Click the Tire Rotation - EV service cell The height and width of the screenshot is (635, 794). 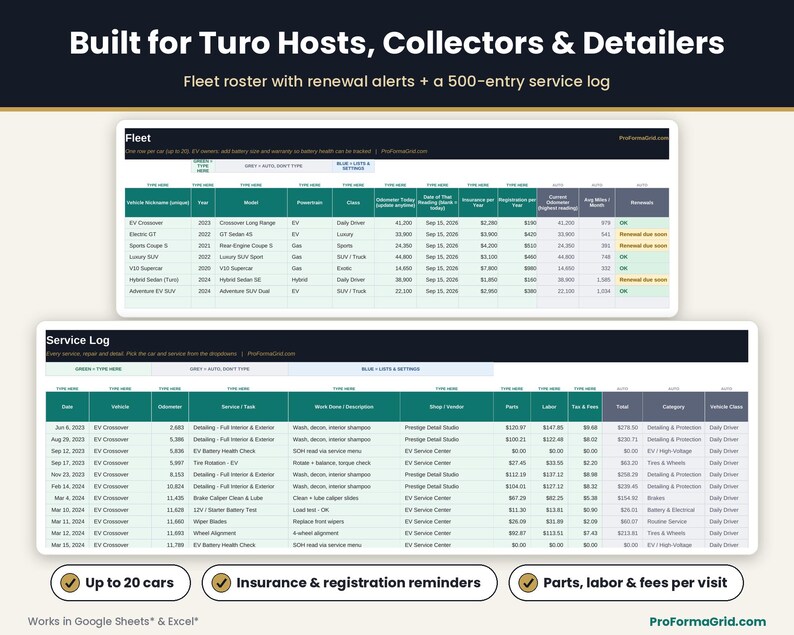(238, 463)
